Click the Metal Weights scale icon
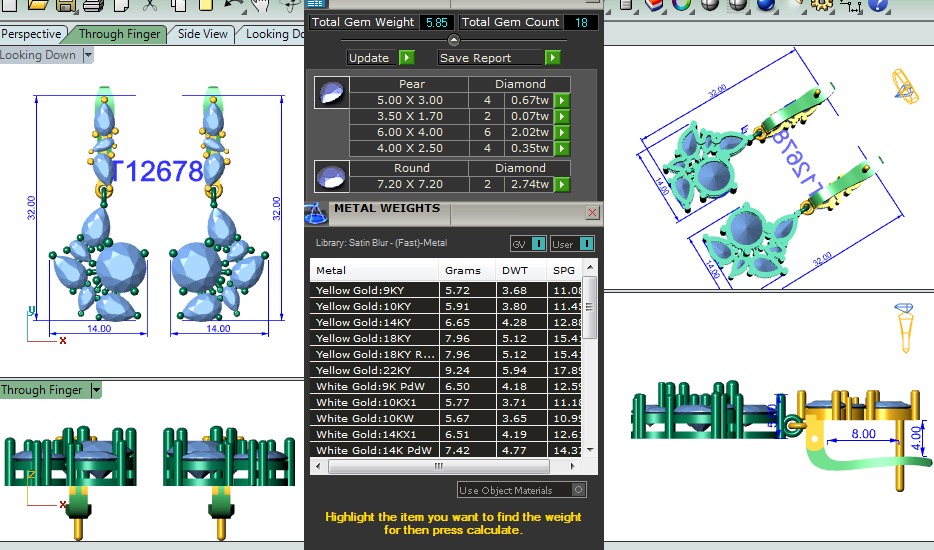The width and height of the screenshot is (934, 550). coord(316,213)
